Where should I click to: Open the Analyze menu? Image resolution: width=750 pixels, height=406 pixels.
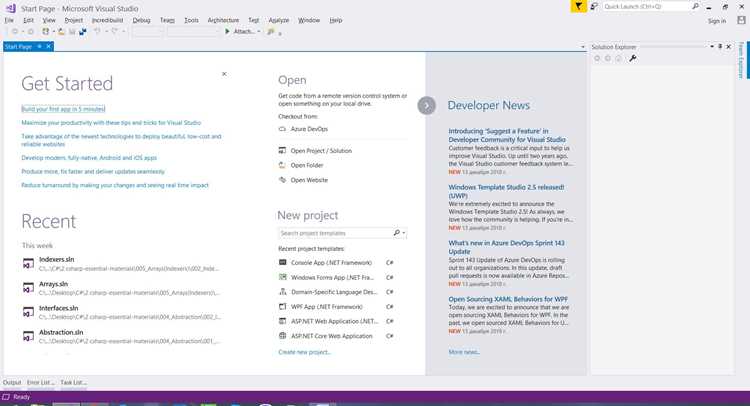click(x=278, y=20)
